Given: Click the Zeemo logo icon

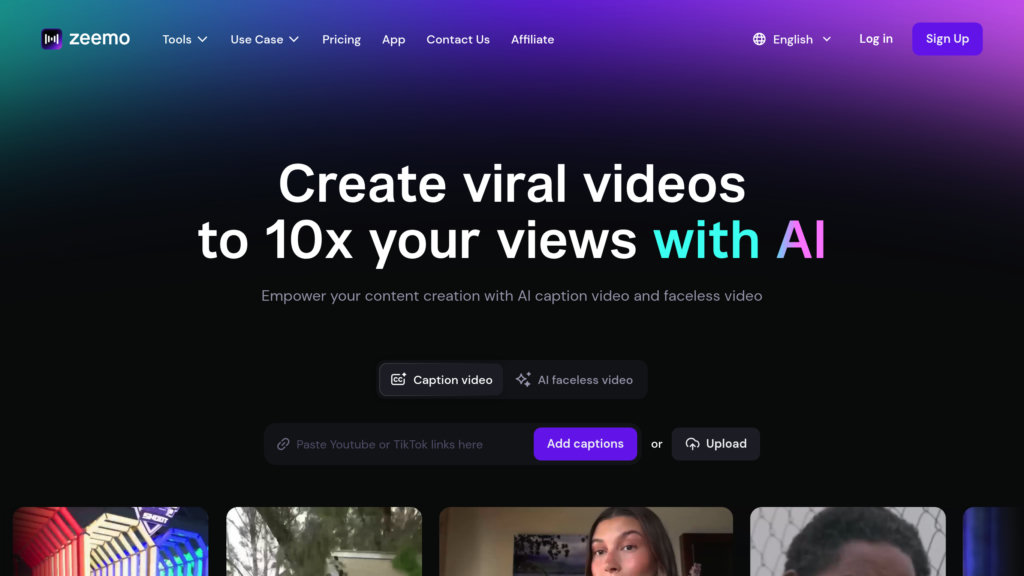Looking at the screenshot, I should click(52, 39).
